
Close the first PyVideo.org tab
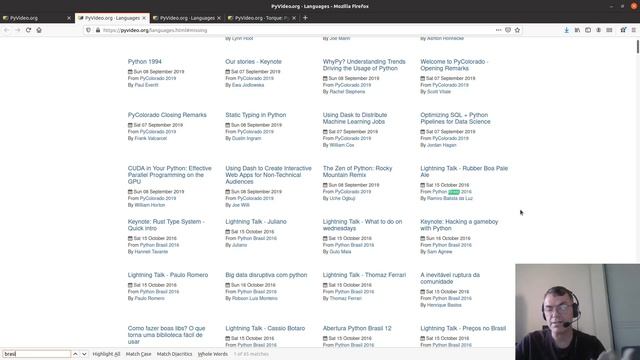coord(69,18)
